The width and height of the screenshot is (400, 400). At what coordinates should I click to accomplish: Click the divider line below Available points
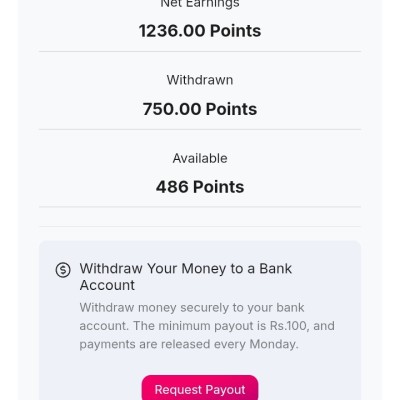[200, 207]
